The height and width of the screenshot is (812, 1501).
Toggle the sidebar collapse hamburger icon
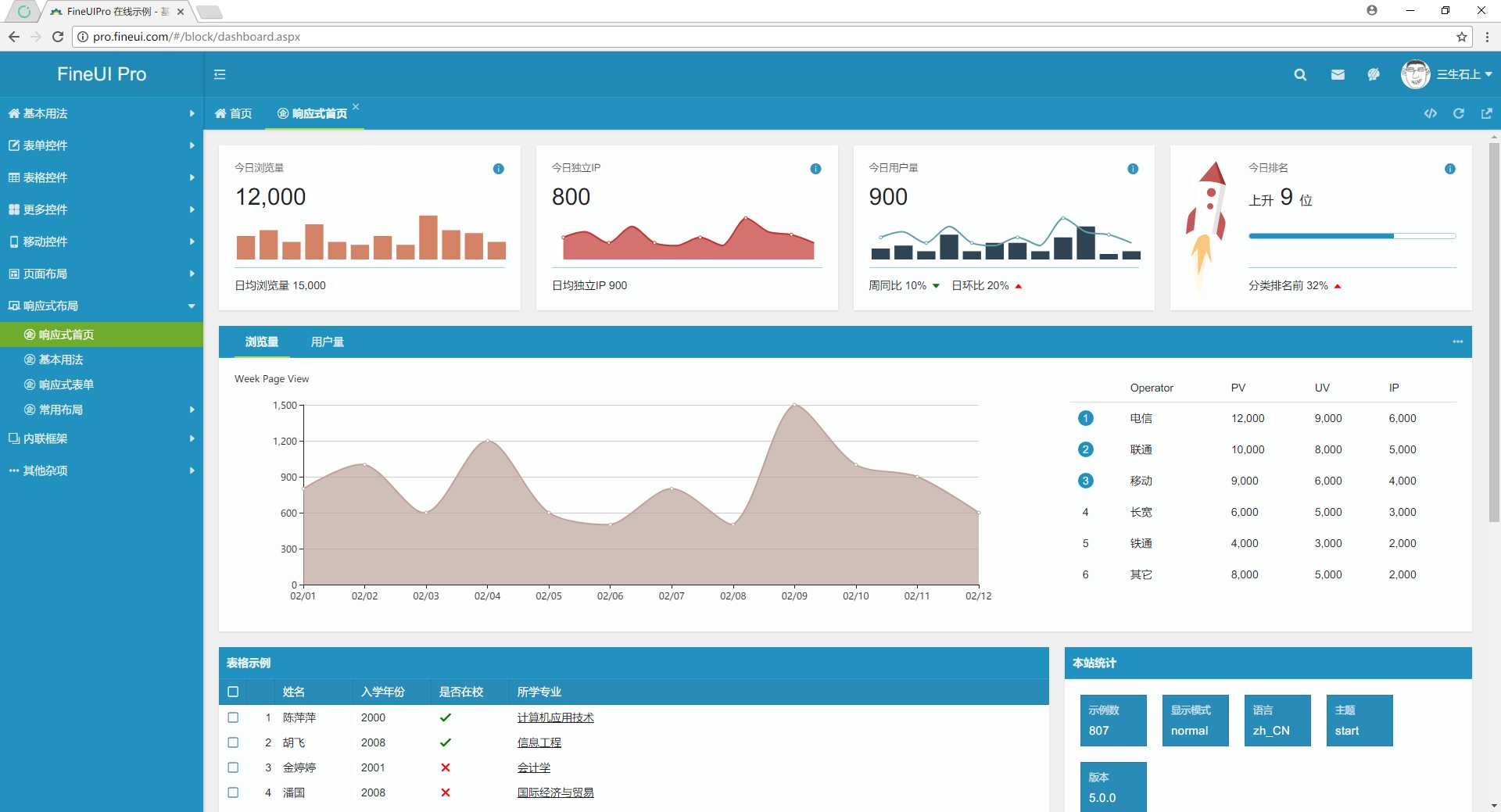coord(220,74)
